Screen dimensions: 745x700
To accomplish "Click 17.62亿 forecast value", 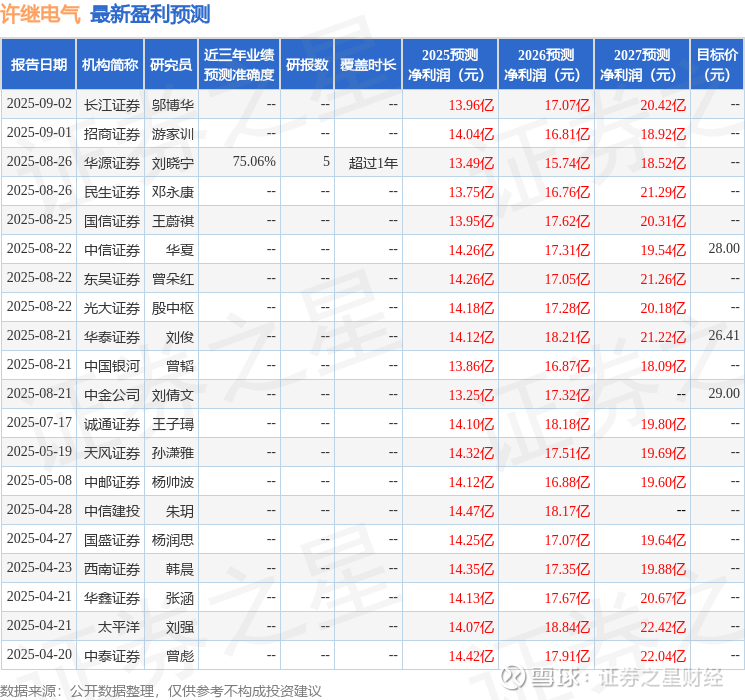I will click(567, 221).
